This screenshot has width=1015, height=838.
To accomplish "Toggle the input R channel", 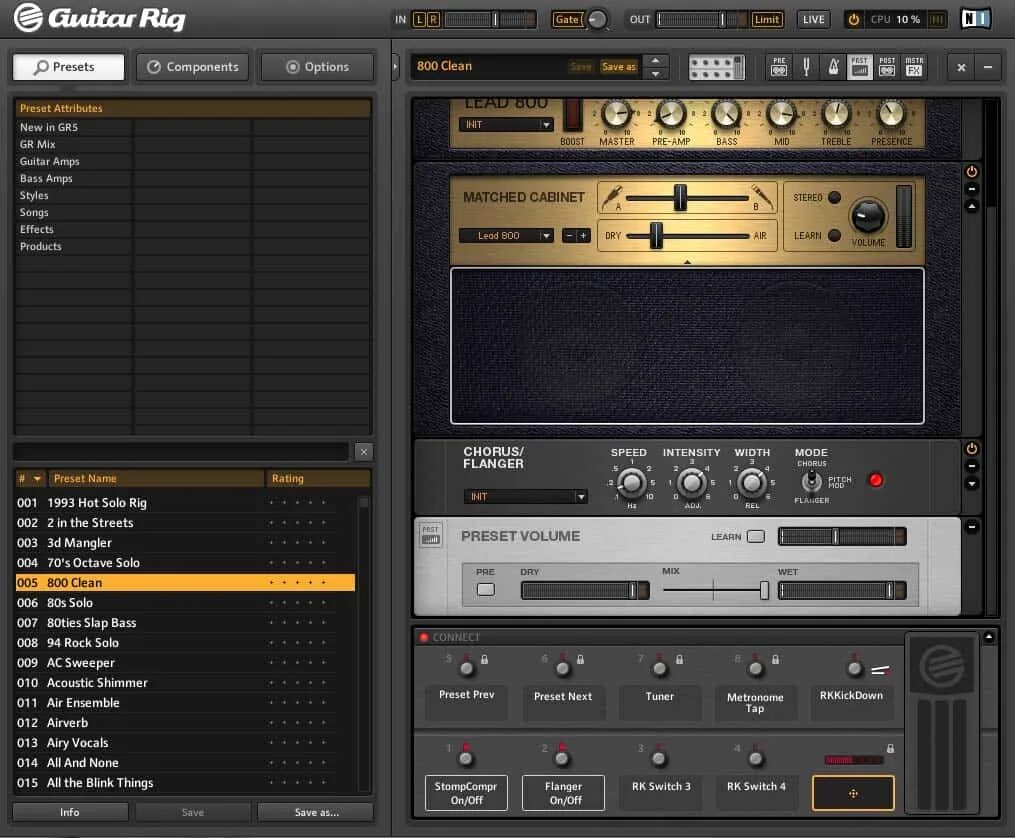I will click(x=434, y=19).
